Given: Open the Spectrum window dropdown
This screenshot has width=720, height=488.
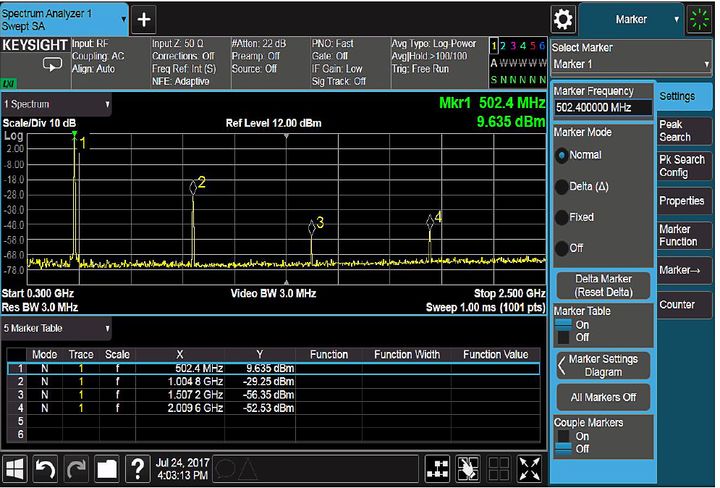Looking at the screenshot, I should [57, 104].
